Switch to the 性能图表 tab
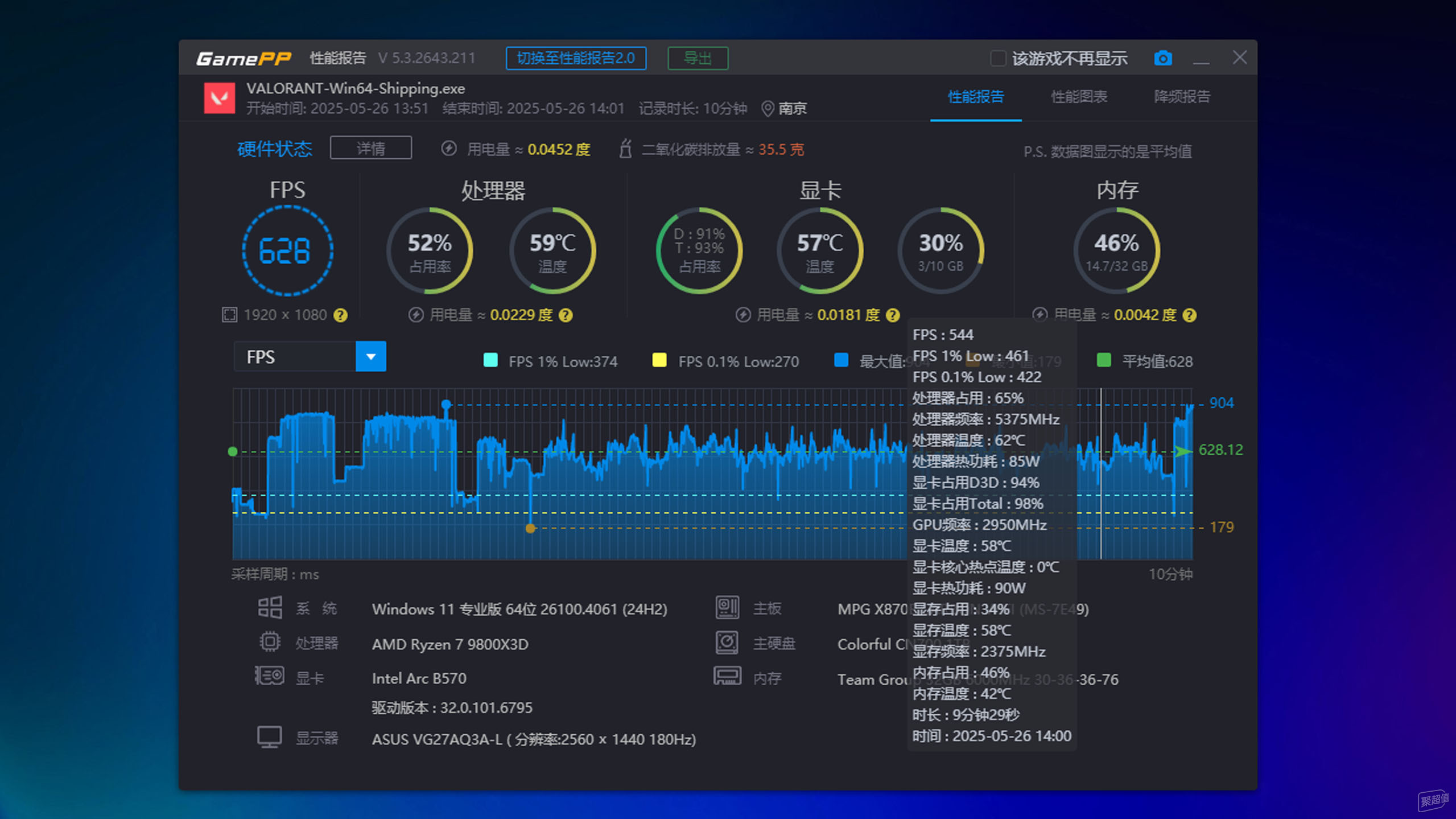The image size is (1456, 819). pos(1079,97)
